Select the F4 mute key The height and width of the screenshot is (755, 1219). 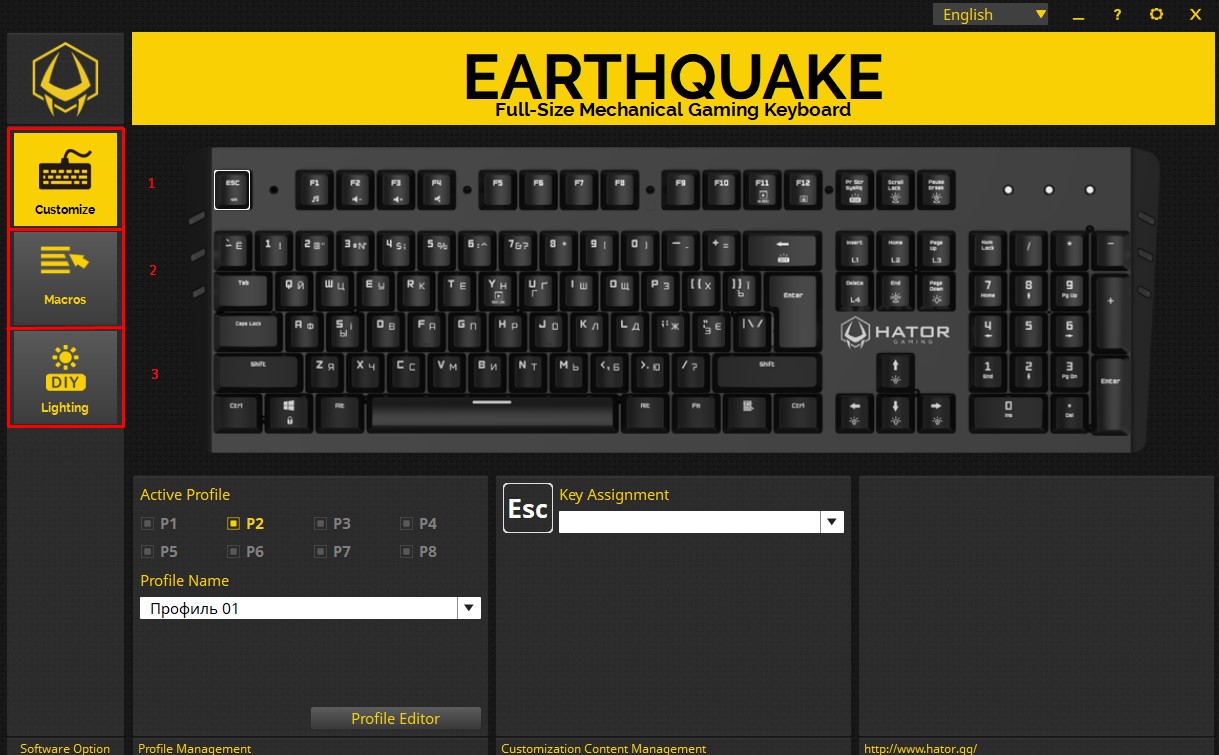tap(437, 190)
